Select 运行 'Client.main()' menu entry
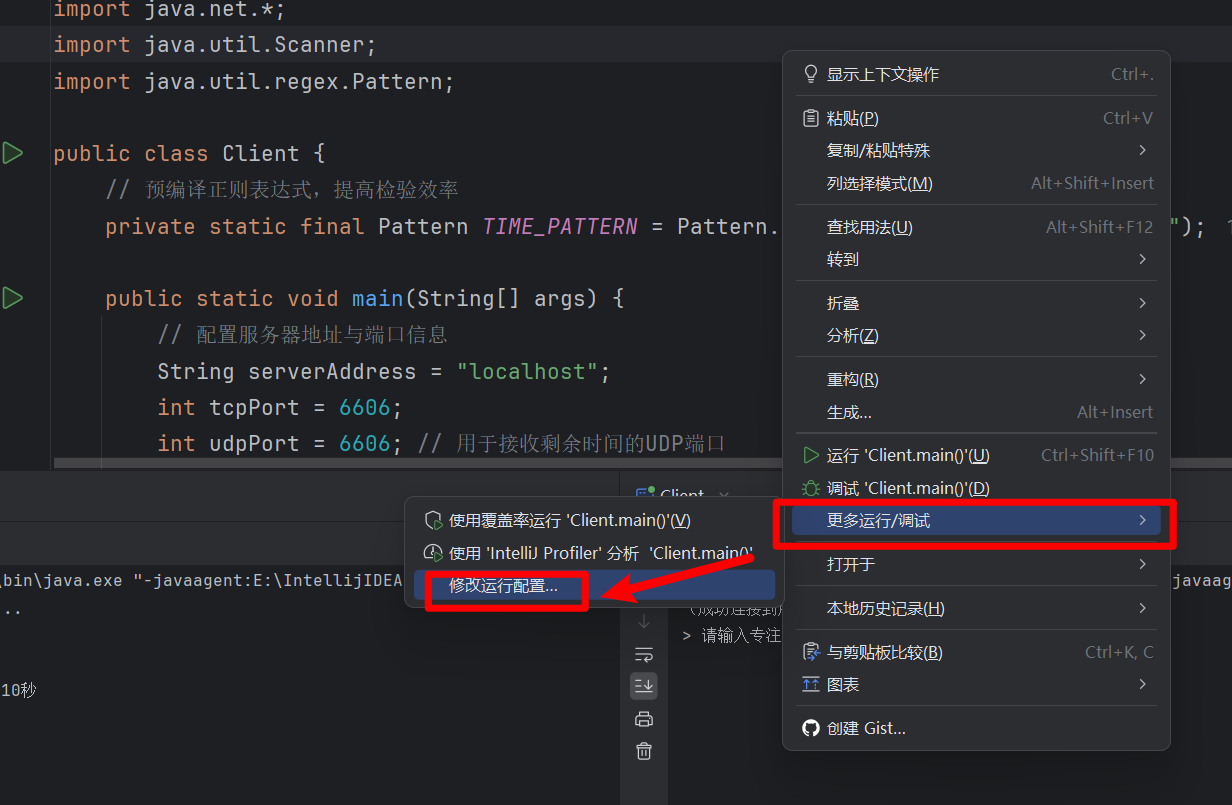The height and width of the screenshot is (805, 1232). [907, 455]
